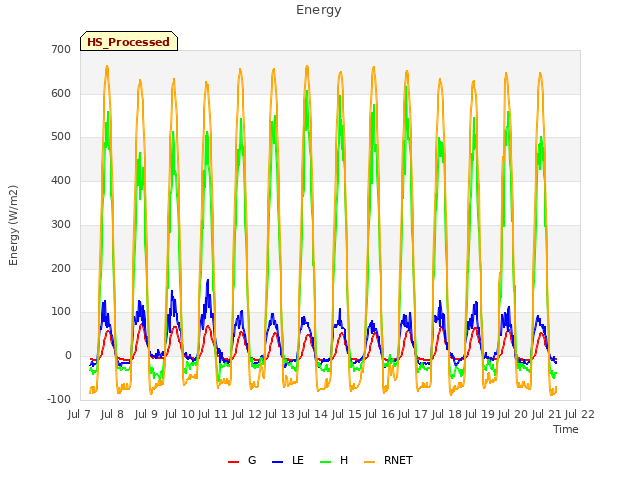
Task: Click the Energy (W/m2) y-axis label
Action: click(13, 225)
